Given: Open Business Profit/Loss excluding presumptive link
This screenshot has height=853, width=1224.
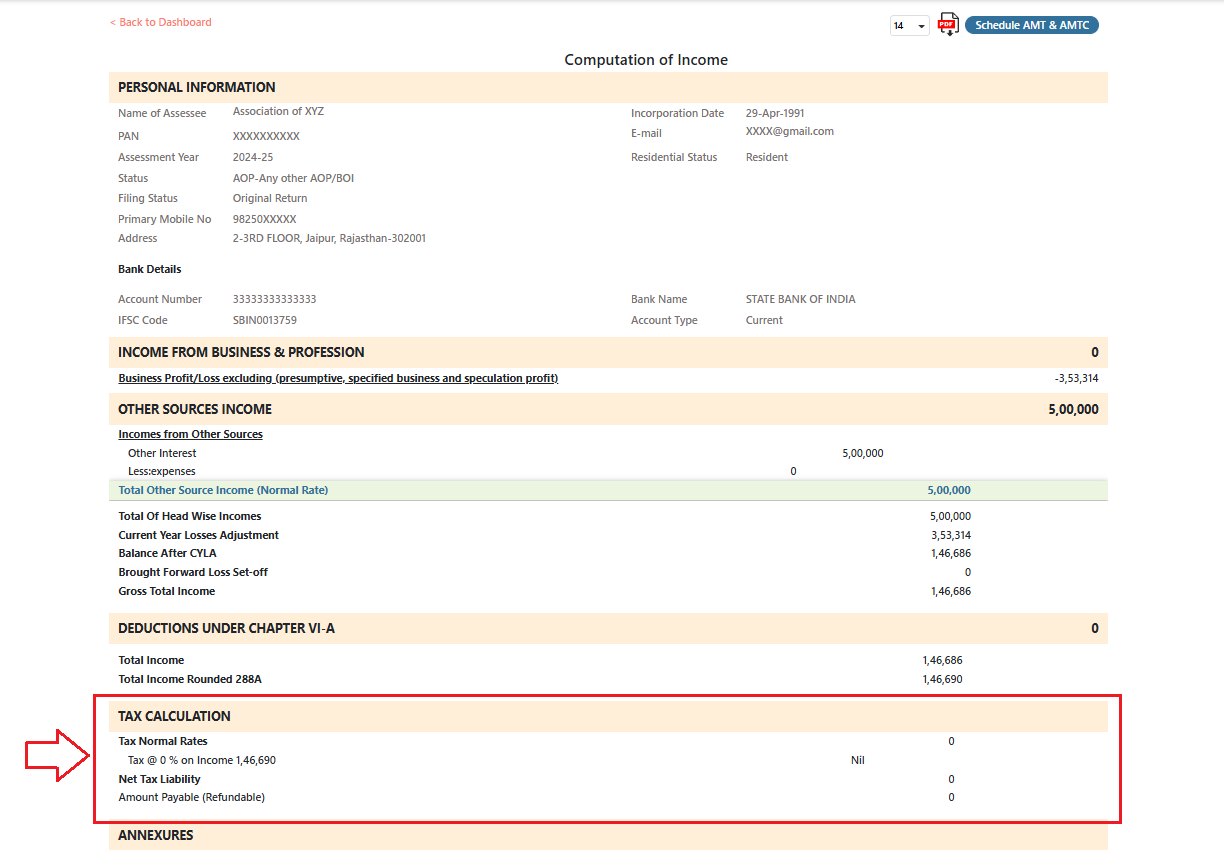Looking at the screenshot, I should [338, 378].
